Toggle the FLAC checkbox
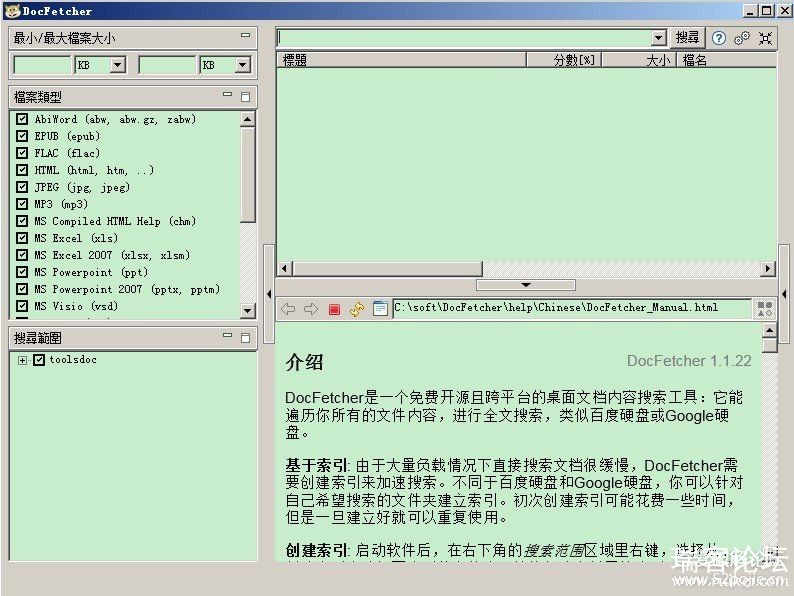Screen dimensions: 794x596 pyautogui.click(x=22, y=153)
